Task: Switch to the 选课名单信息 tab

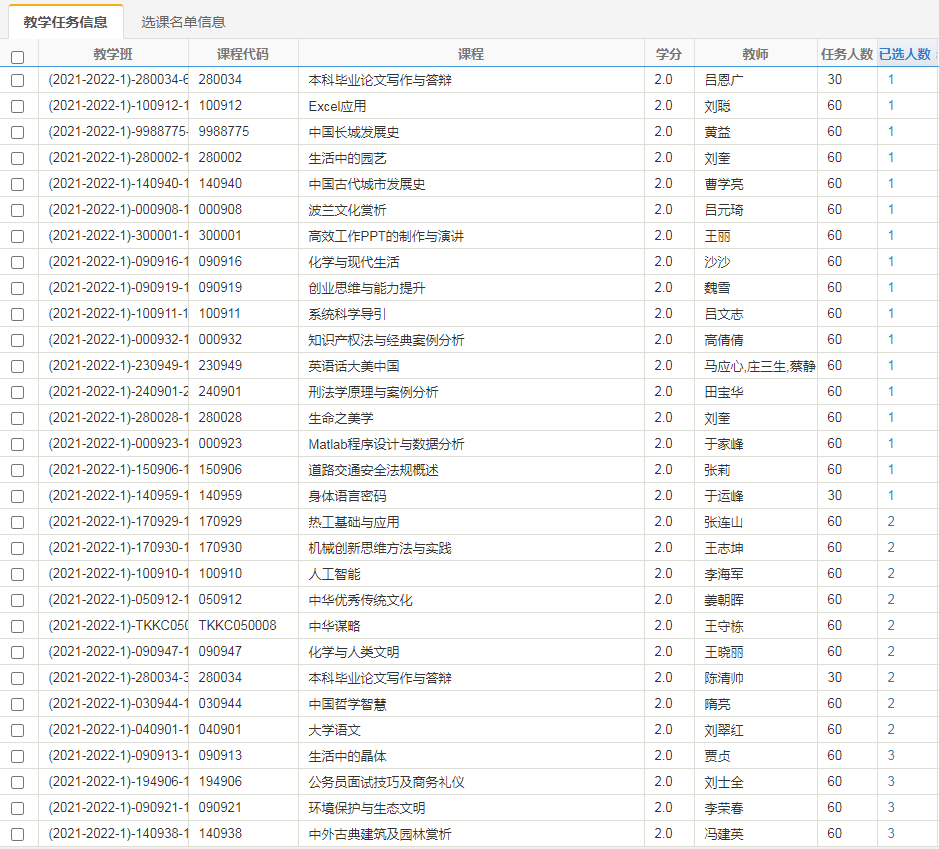Action: coord(183,22)
